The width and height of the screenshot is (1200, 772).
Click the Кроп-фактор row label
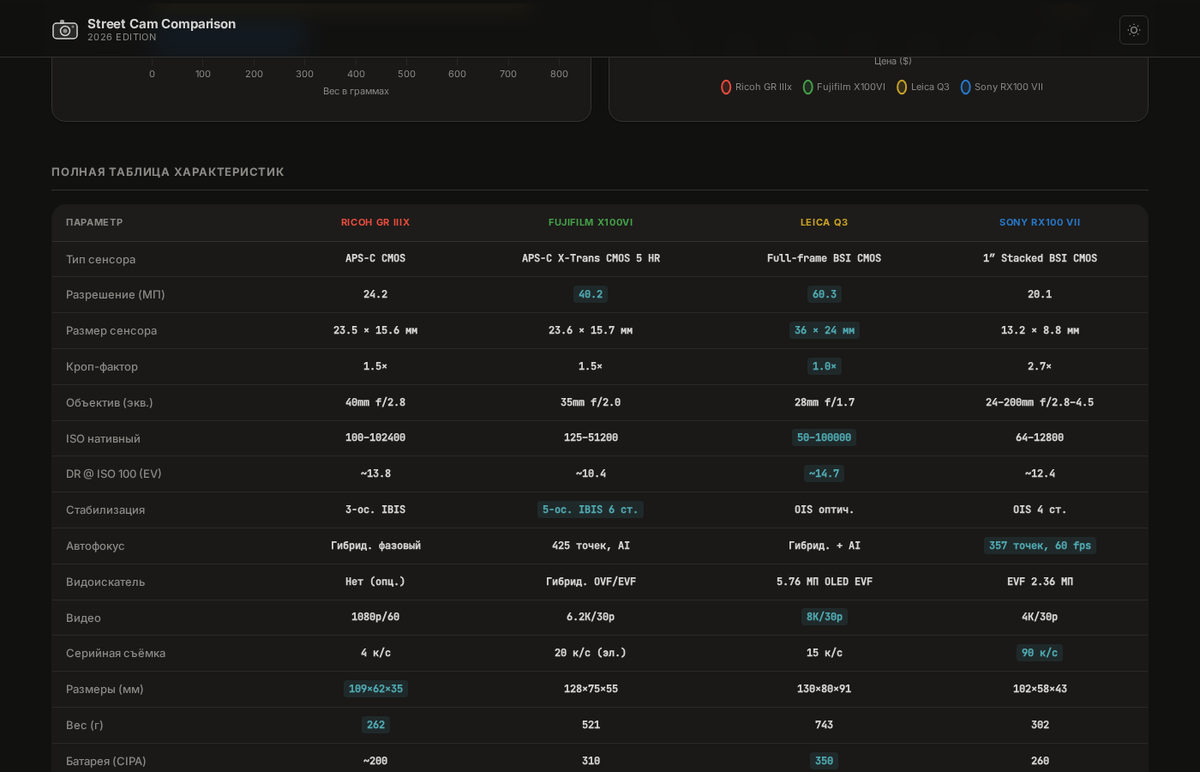[102, 366]
